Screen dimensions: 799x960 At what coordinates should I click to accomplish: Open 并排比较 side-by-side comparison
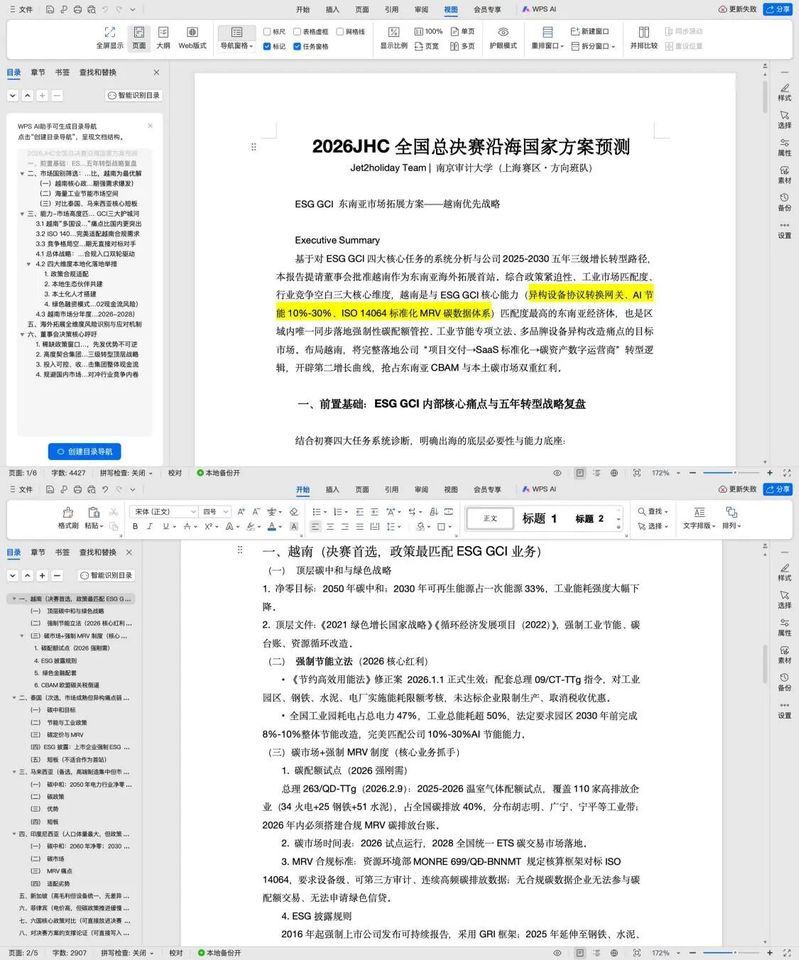(x=643, y=37)
